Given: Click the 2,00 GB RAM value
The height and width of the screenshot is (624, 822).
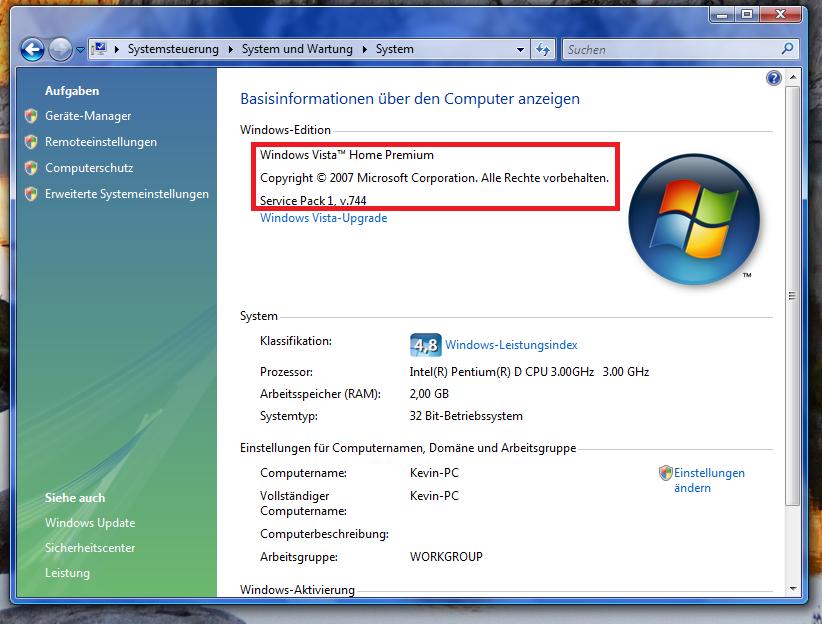Looking at the screenshot, I should [x=429, y=394].
